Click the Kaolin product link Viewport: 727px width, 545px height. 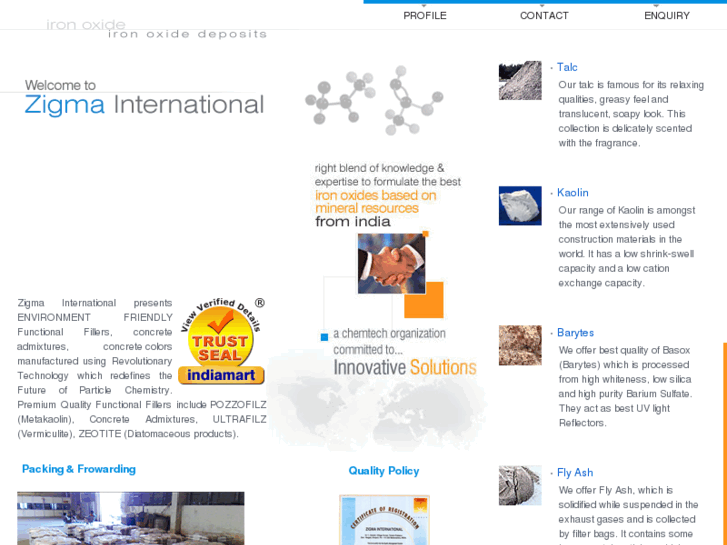[x=573, y=192]
